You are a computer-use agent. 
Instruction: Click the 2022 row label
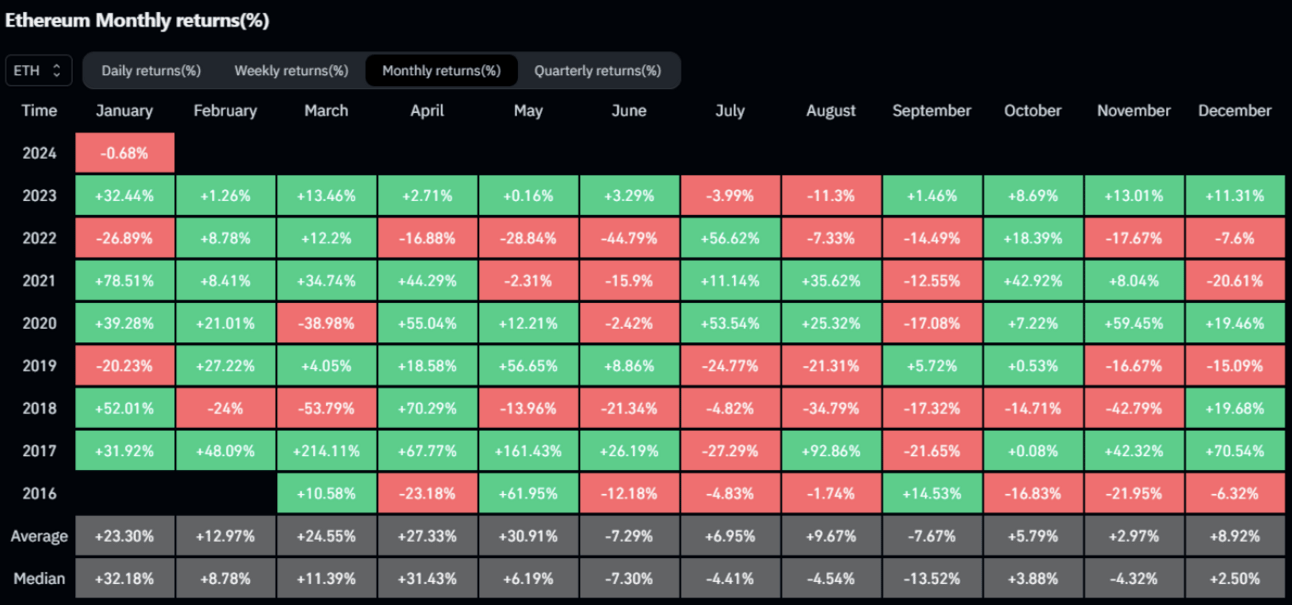(x=39, y=238)
